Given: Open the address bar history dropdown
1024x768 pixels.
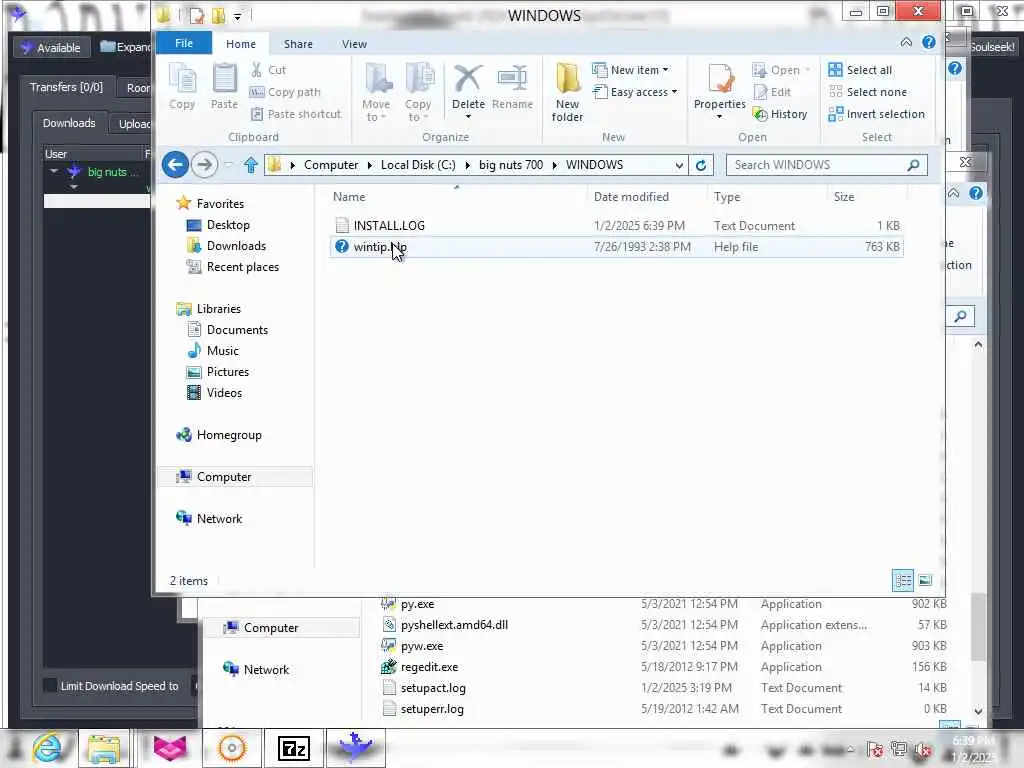Looking at the screenshot, I should click(x=679, y=165).
